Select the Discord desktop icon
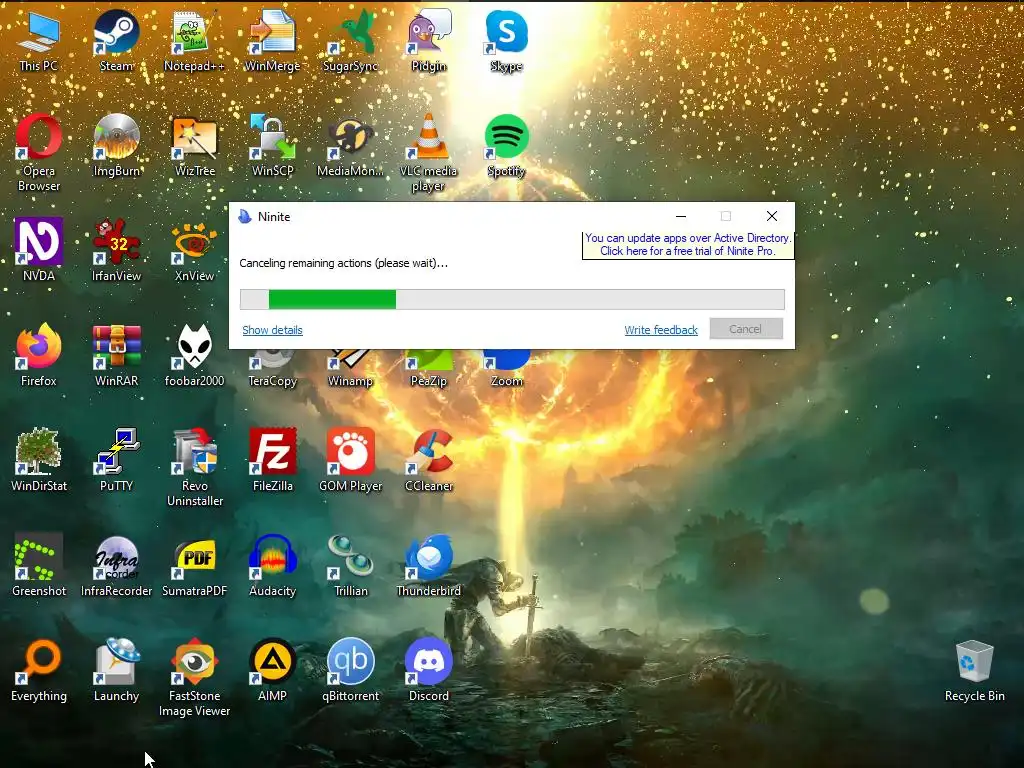The image size is (1024, 768). tap(428, 671)
